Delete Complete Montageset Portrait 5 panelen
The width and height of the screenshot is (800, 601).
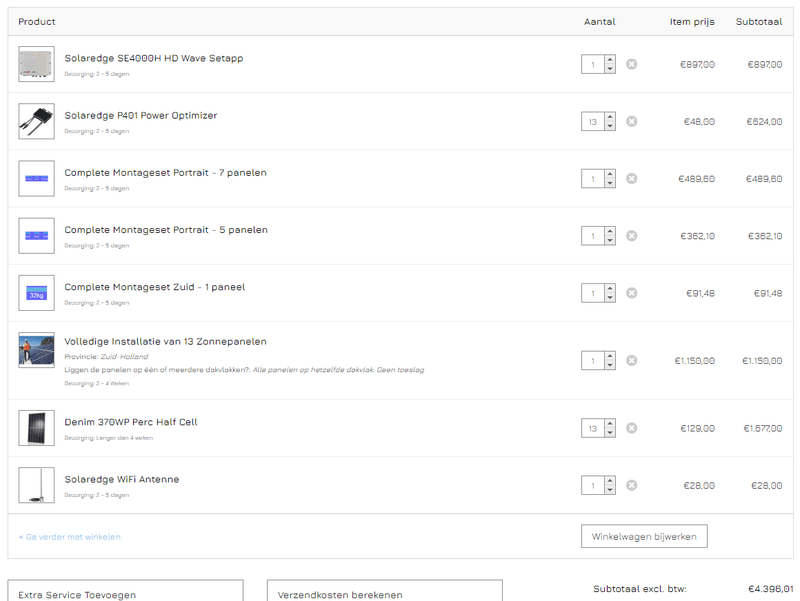click(631, 235)
